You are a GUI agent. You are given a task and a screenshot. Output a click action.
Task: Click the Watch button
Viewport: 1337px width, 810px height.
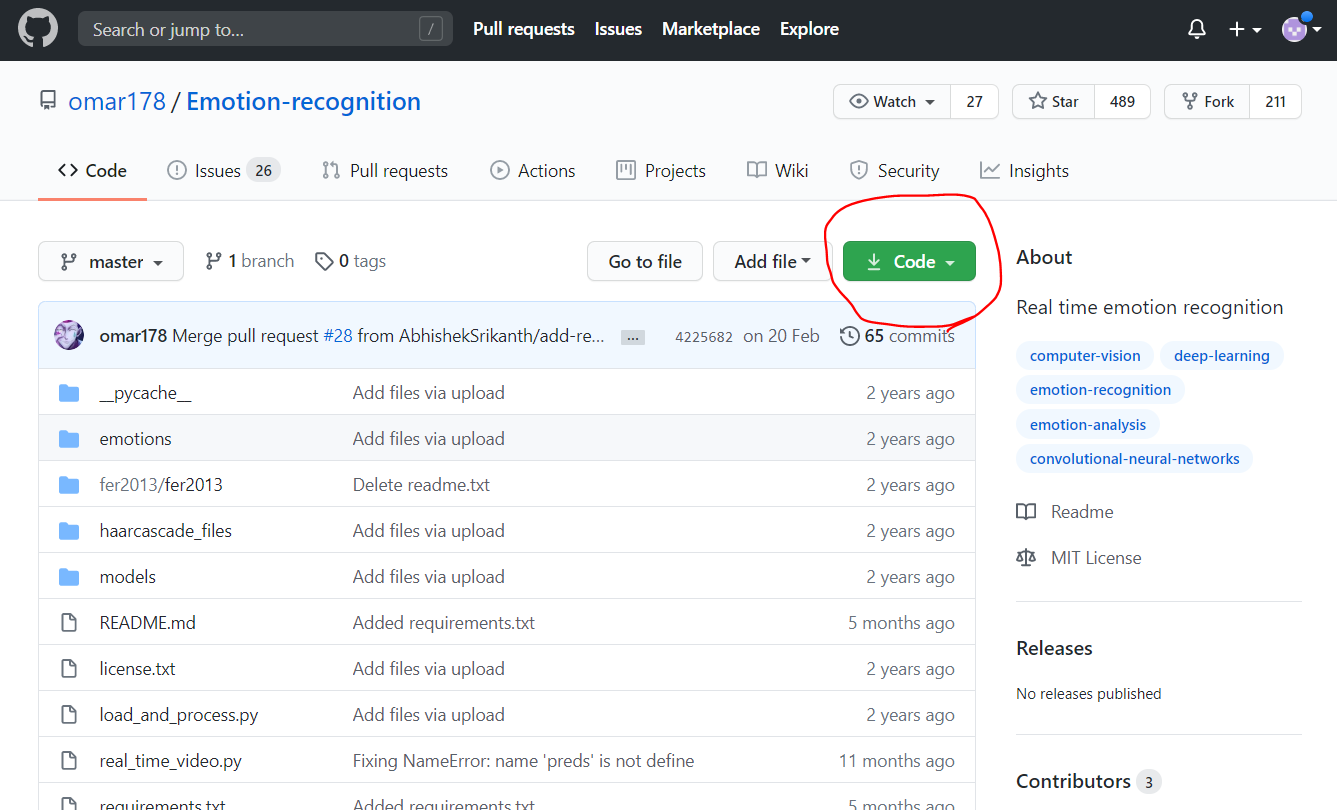tap(892, 102)
